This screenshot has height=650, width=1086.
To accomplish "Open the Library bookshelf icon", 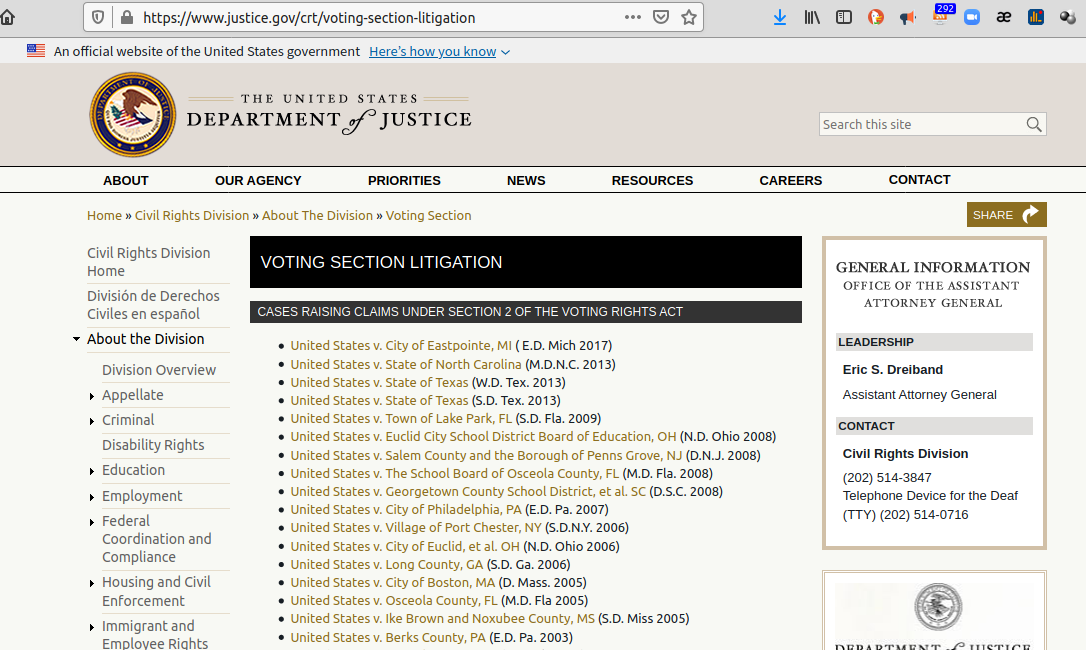I will click(812, 17).
